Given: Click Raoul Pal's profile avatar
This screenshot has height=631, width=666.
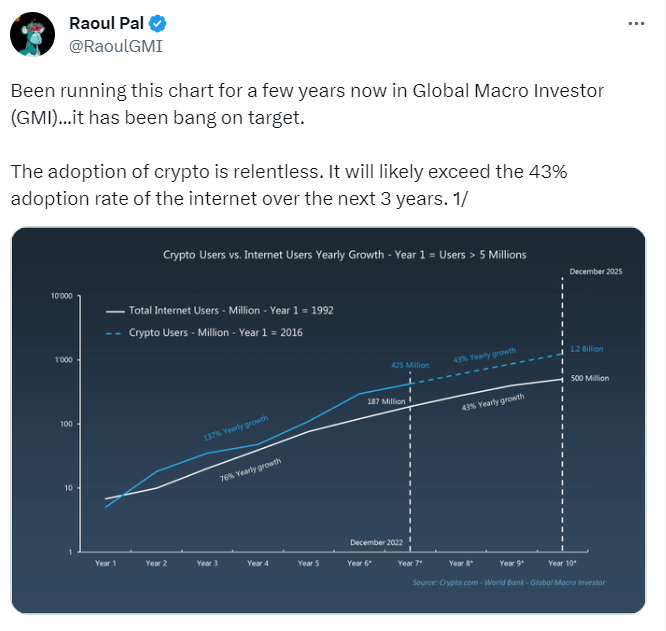Looking at the screenshot, I should coord(32,35).
